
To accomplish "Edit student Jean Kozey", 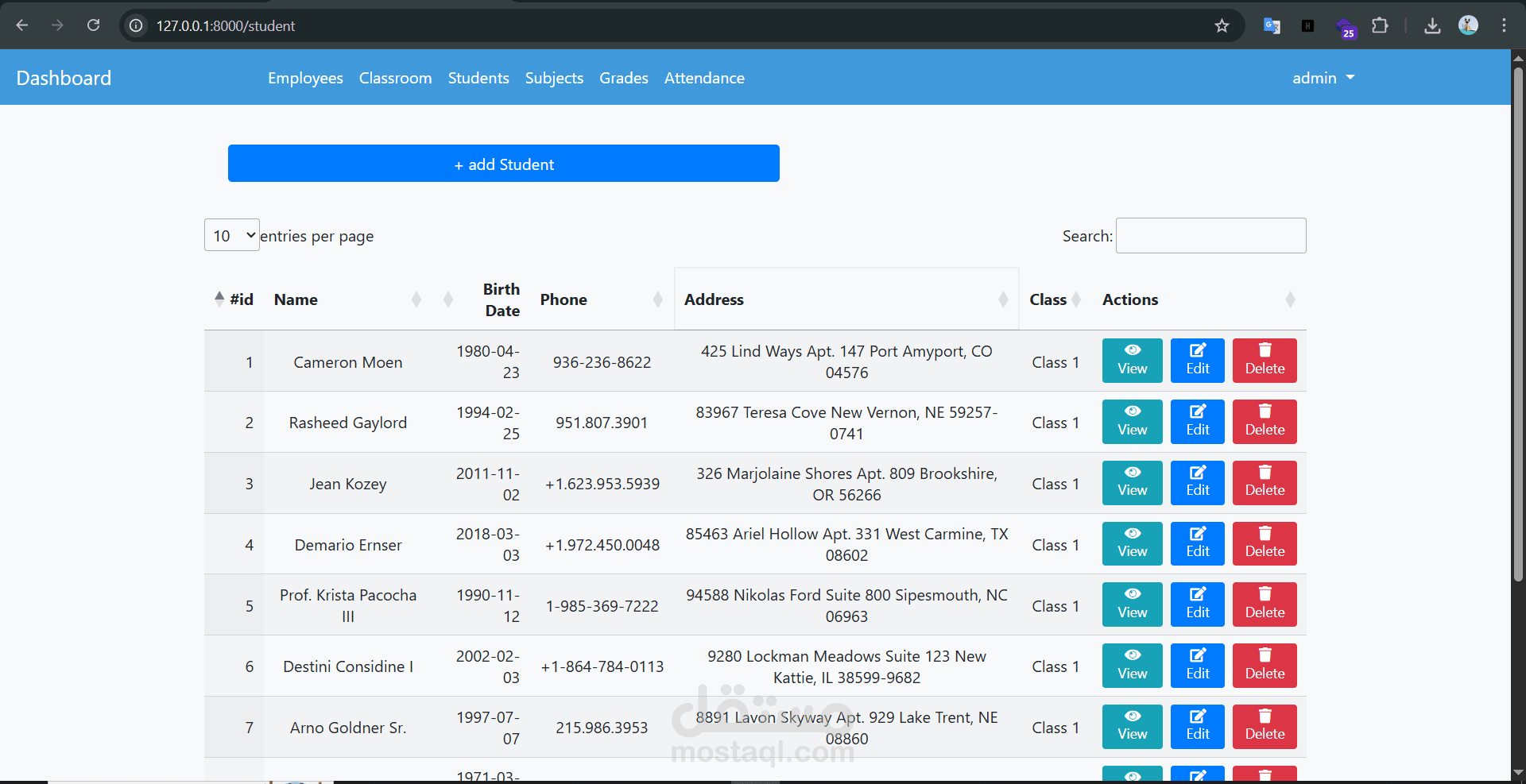I will pyautogui.click(x=1197, y=483).
